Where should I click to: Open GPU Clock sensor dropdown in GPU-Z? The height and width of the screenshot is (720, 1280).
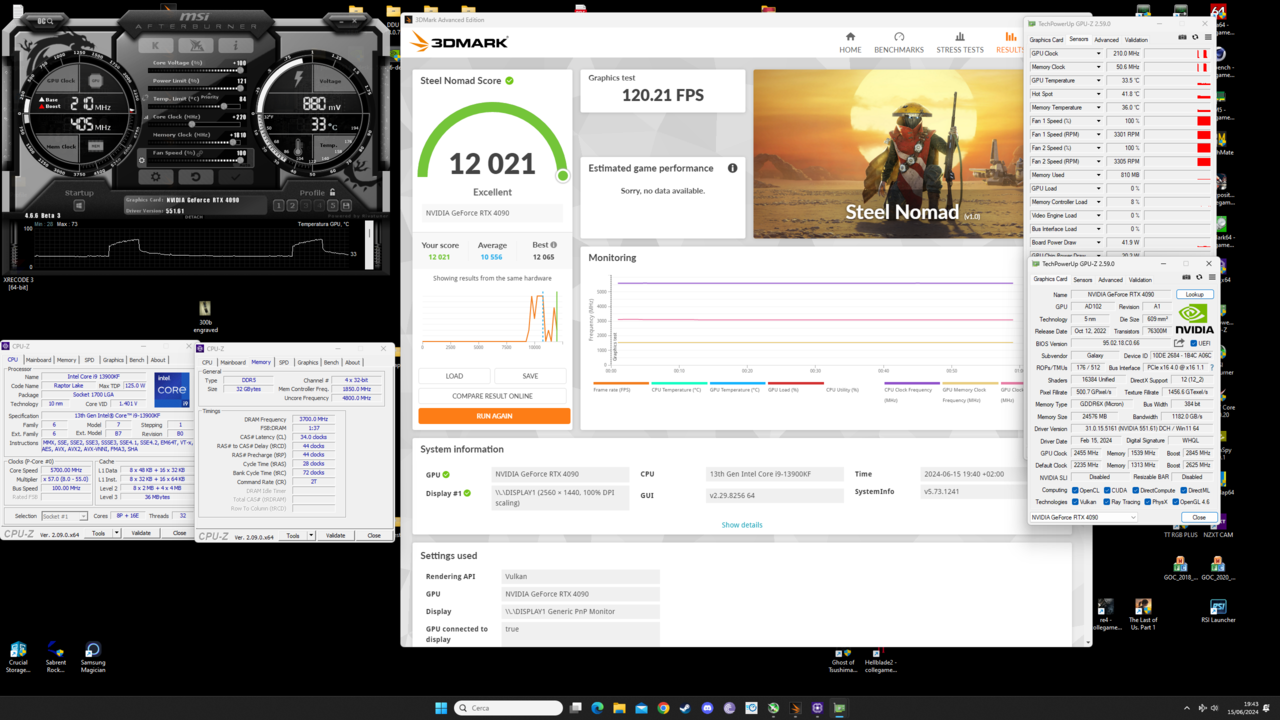pos(1099,53)
